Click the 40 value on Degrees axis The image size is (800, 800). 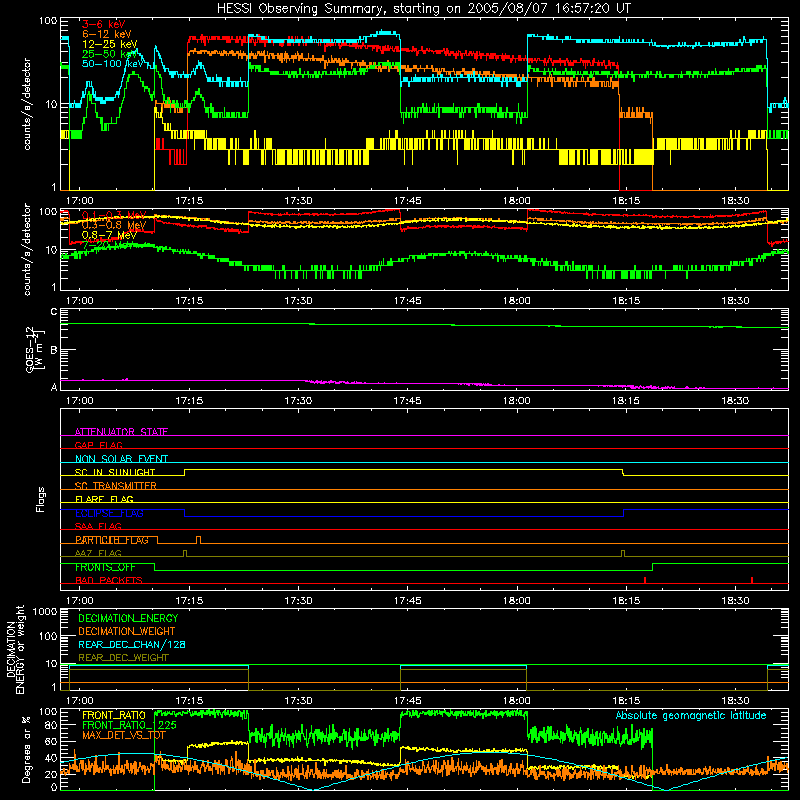click(x=51, y=758)
